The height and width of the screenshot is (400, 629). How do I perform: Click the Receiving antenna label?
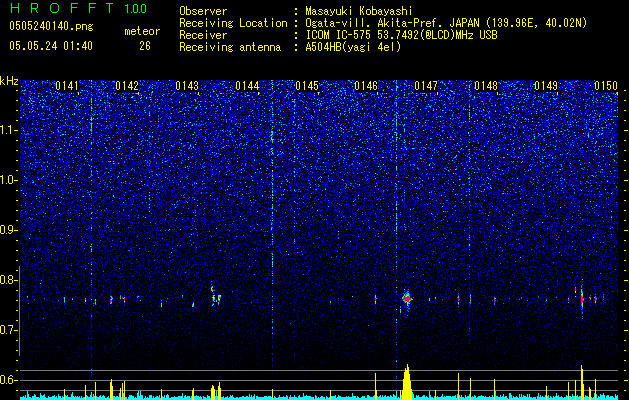(230, 47)
